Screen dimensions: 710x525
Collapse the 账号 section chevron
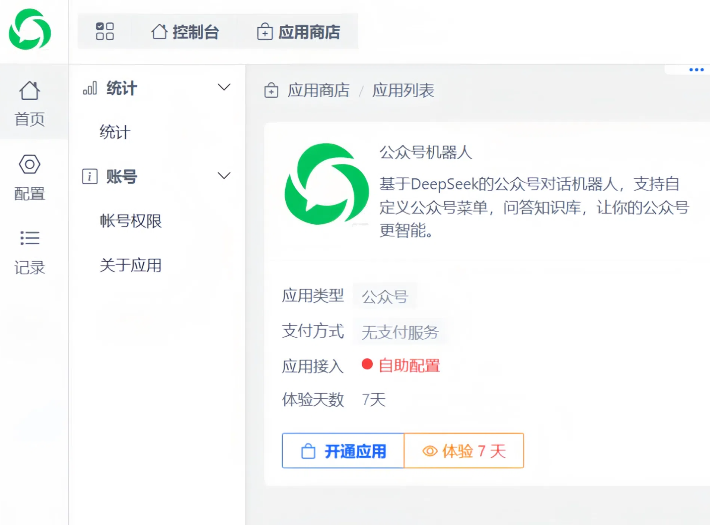point(224,176)
